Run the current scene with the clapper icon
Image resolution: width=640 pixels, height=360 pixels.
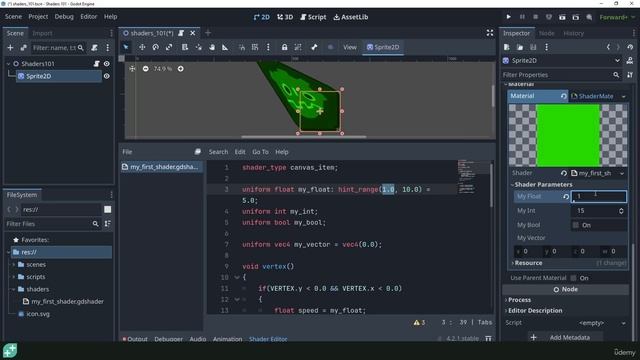562,17
